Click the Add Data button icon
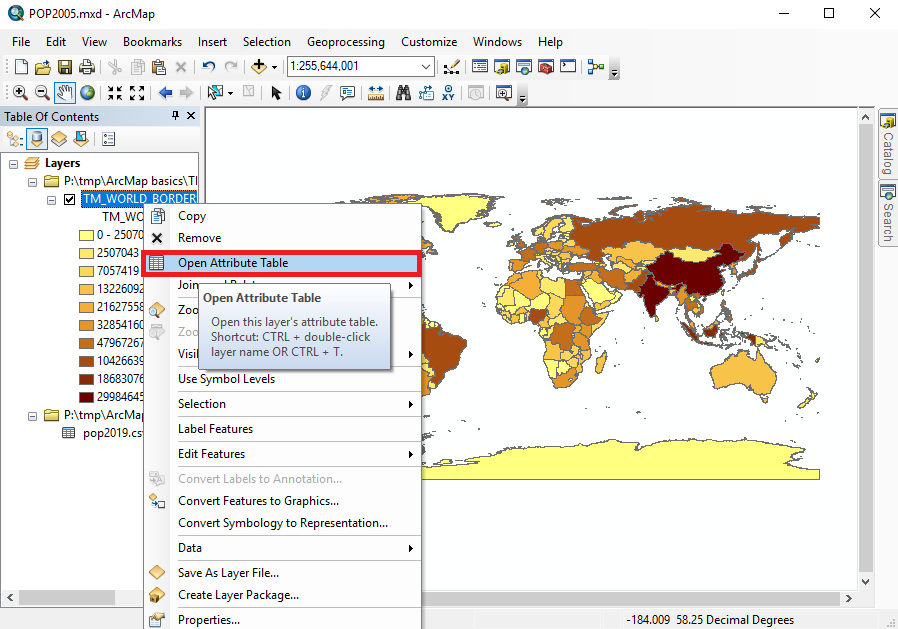This screenshot has height=629, width=898. point(260,67)
